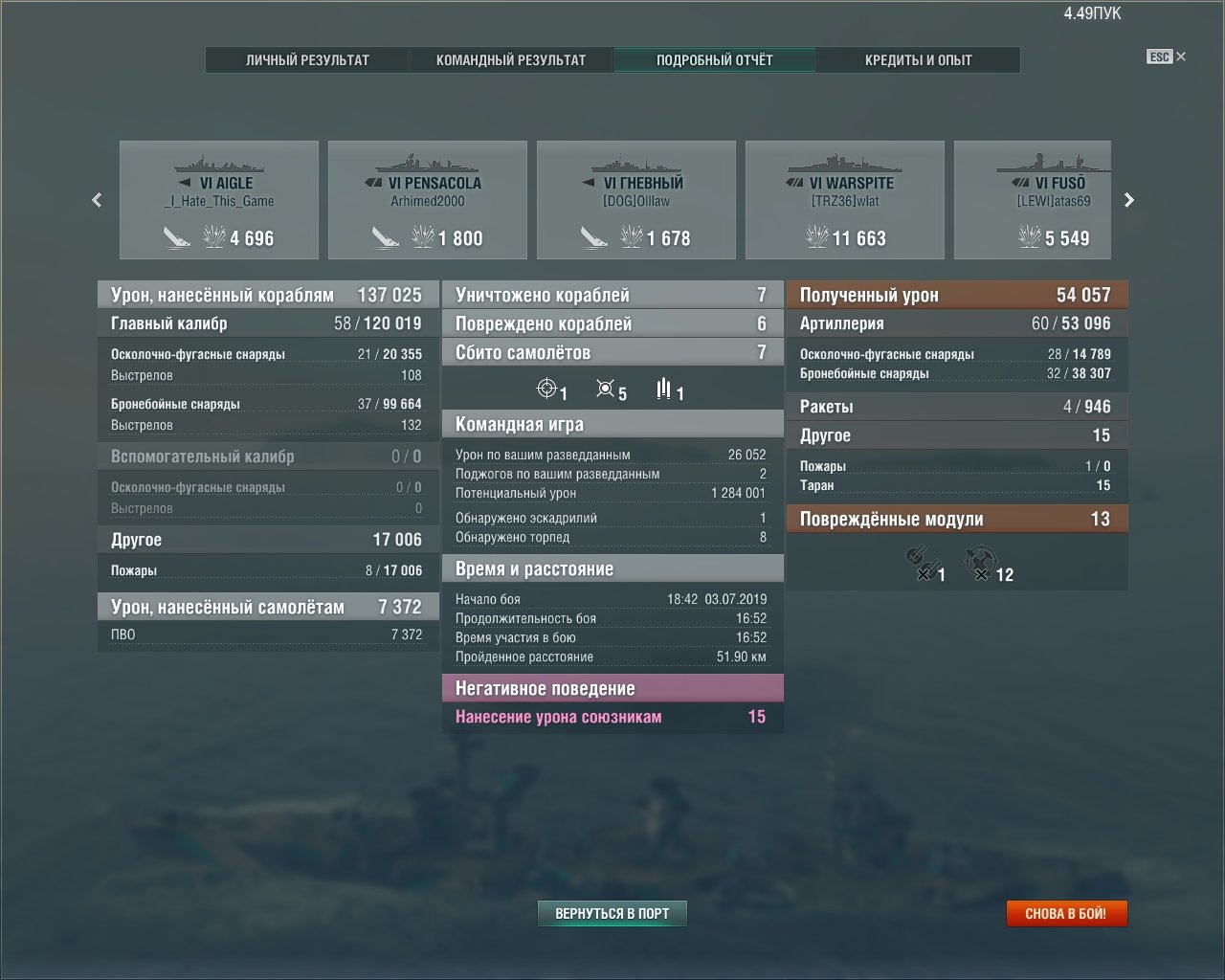Click Пройденное расстояние row

(611, 657)
